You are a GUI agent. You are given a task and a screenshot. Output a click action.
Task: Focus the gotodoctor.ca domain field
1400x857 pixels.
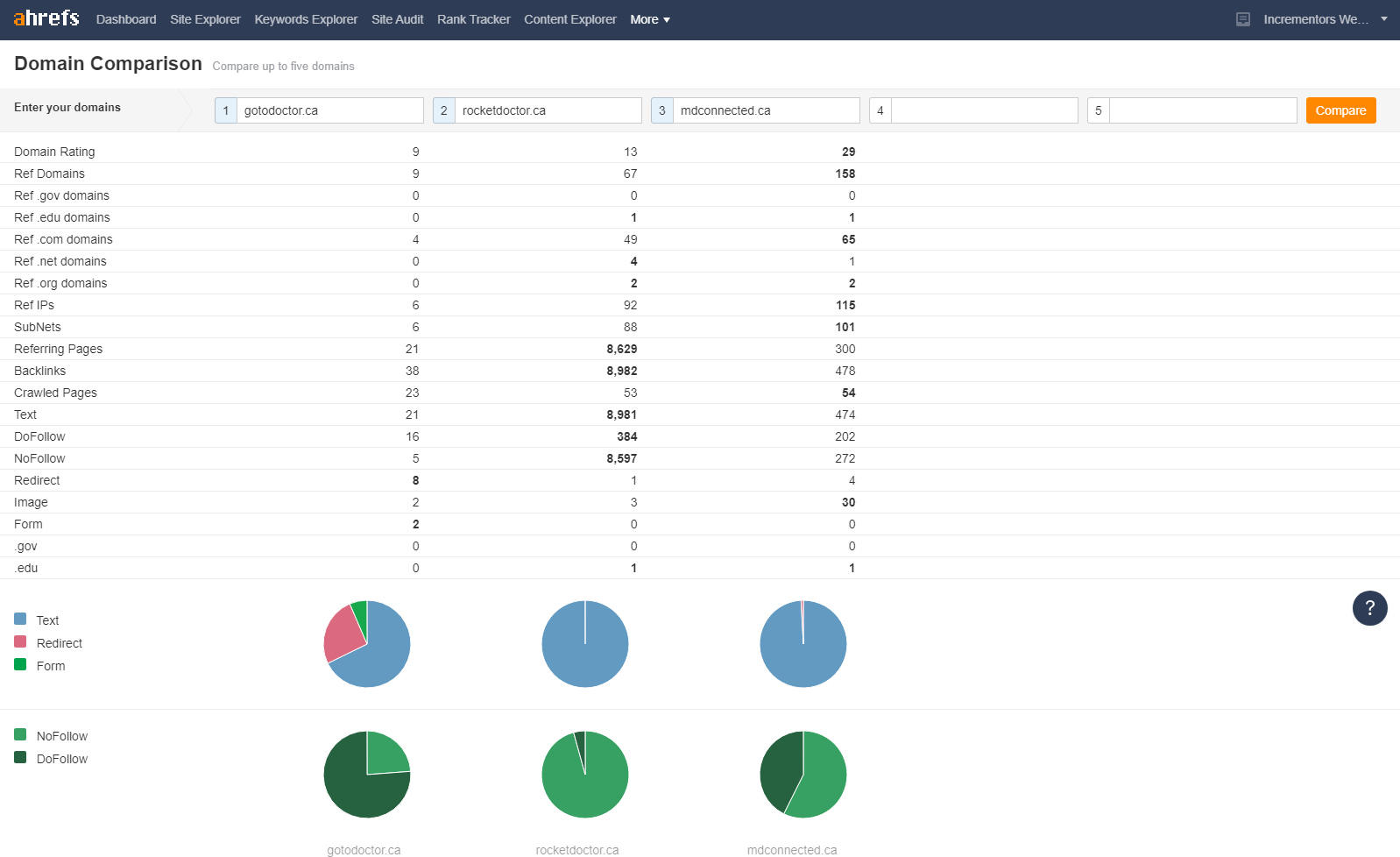click(x=329, y=110)
